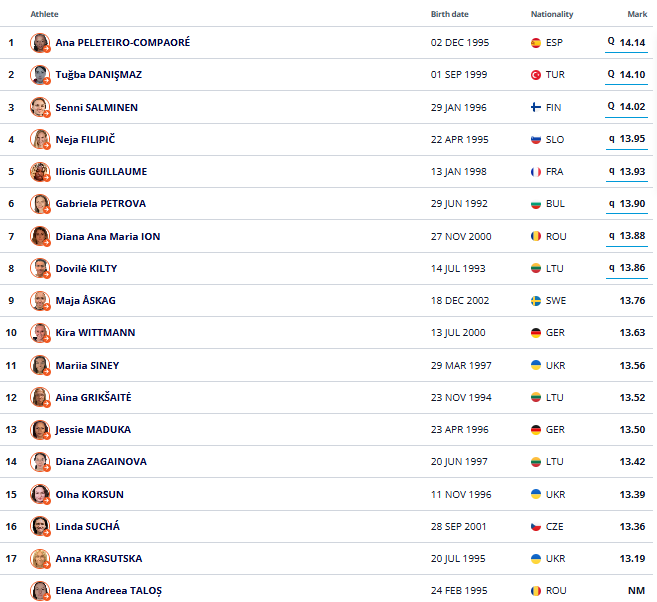The width and height of the screenshot is (657, 602).
Task: Sort results by Mark column header
Action: click(637, 14)
